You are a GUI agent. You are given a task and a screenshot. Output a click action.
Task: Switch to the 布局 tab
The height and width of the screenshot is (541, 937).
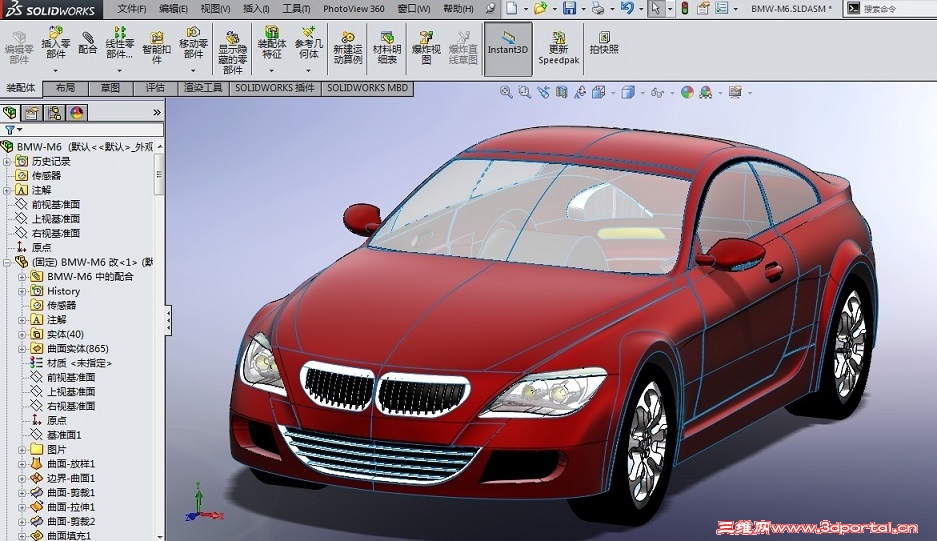click(x=66, y=88)
